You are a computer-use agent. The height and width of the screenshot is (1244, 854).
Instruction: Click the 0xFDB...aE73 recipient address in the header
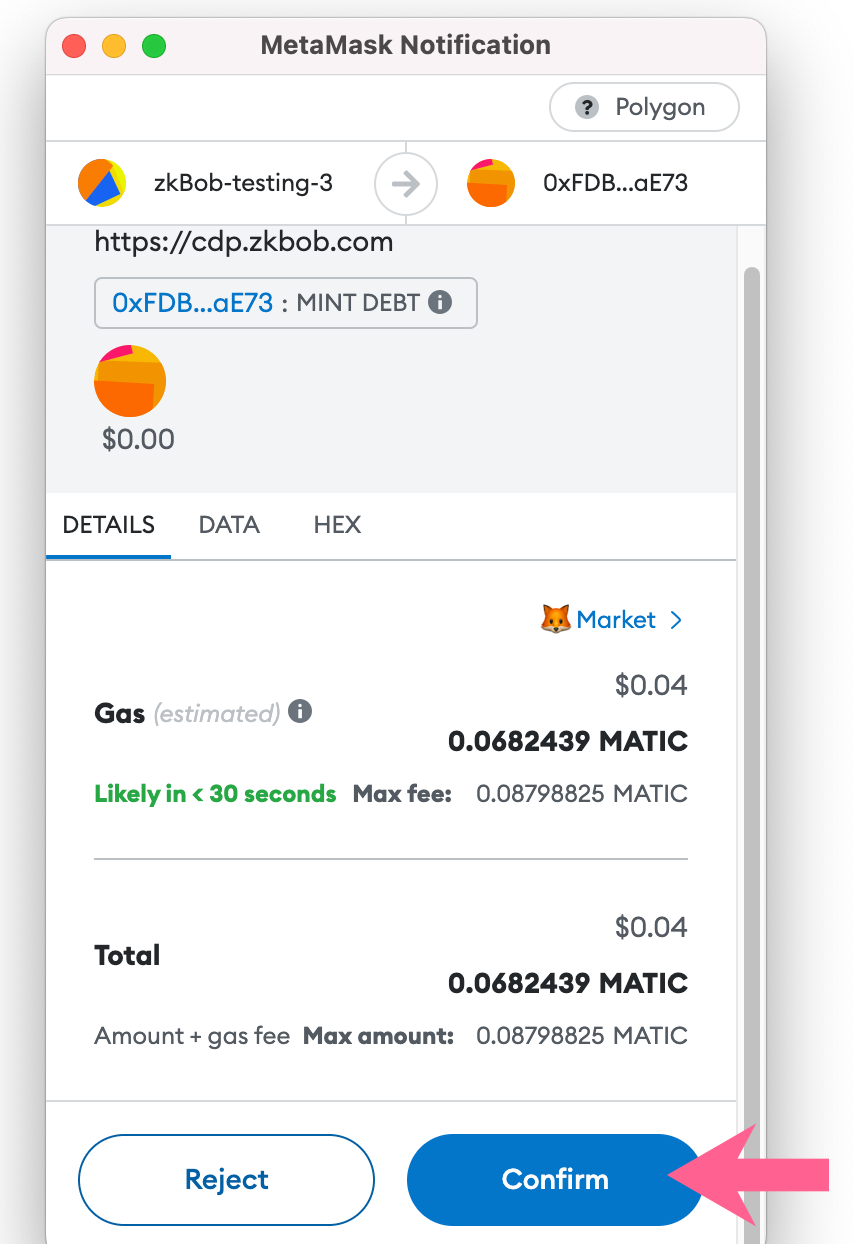(615, 183)
